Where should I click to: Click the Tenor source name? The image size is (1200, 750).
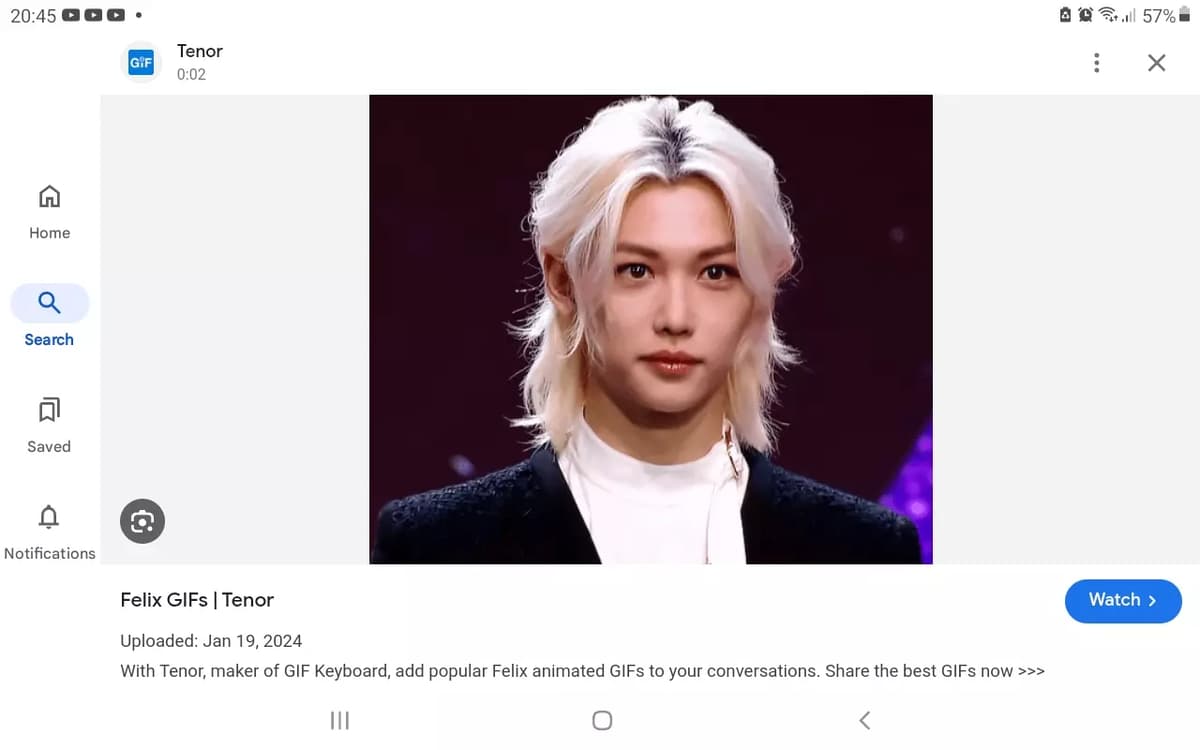pyautogui.click(x=200, y=51)
